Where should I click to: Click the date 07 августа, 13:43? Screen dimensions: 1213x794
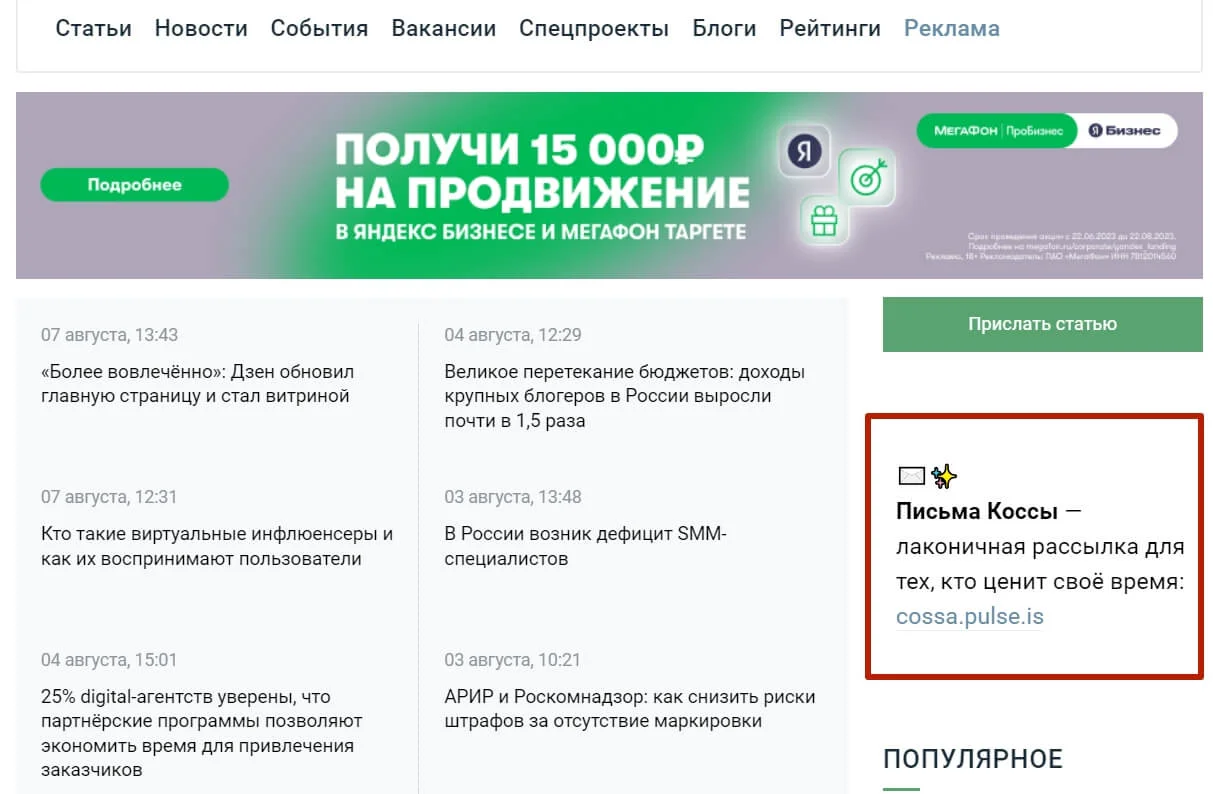tap(109, 335)
